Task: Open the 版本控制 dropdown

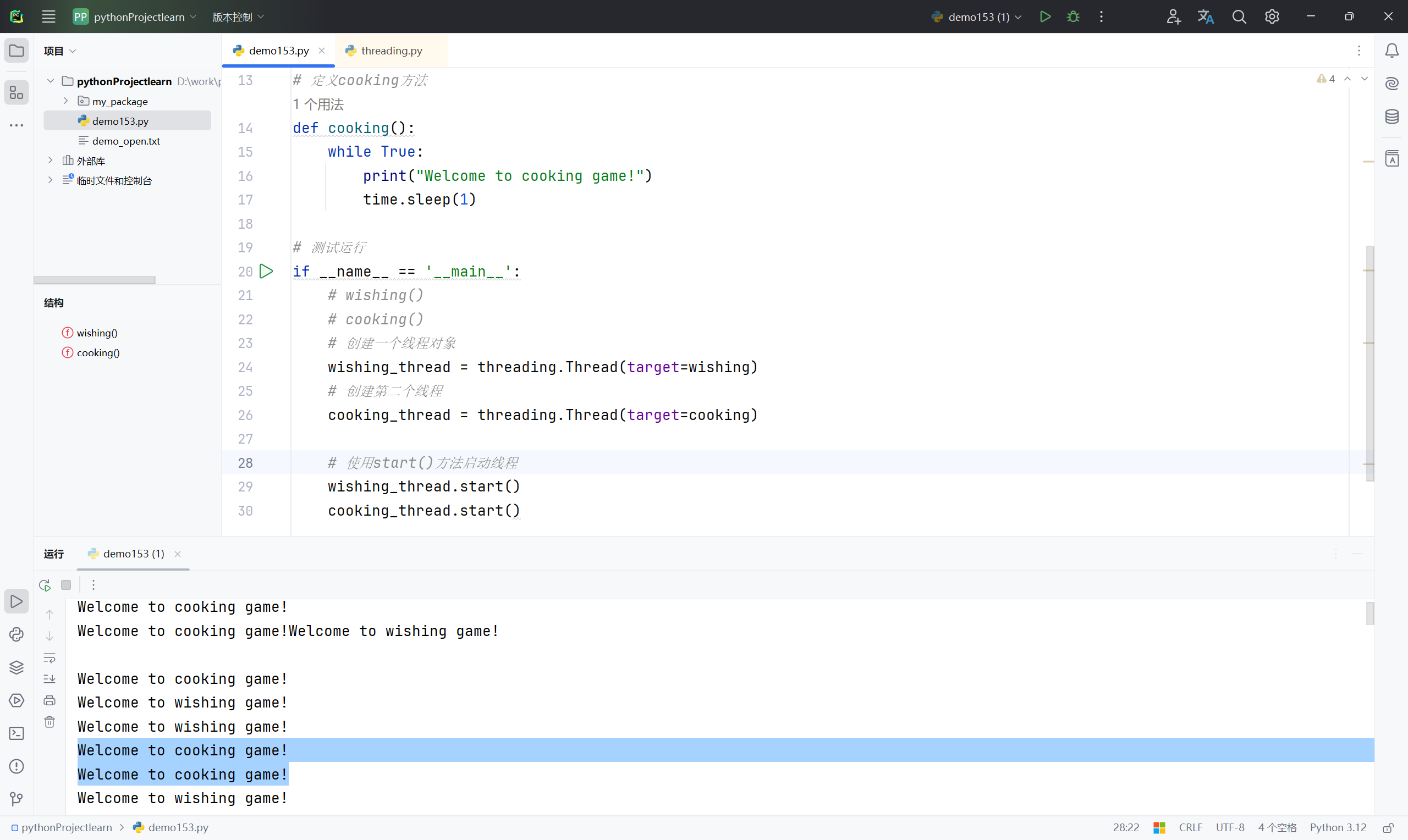Action: (238, 16)
